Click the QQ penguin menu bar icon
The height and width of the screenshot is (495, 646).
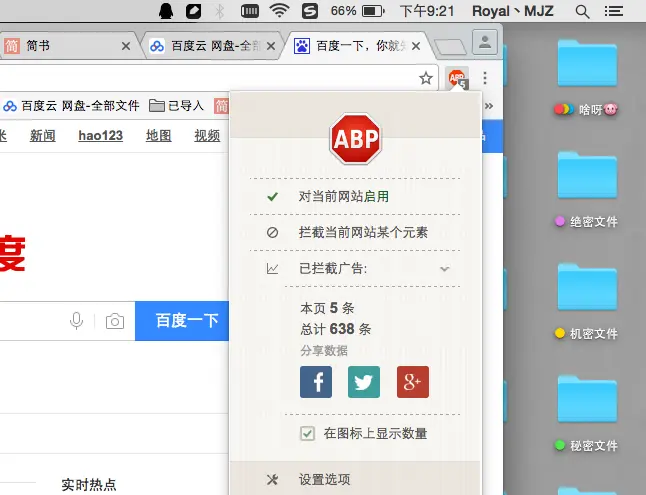(x=166, y=11)
